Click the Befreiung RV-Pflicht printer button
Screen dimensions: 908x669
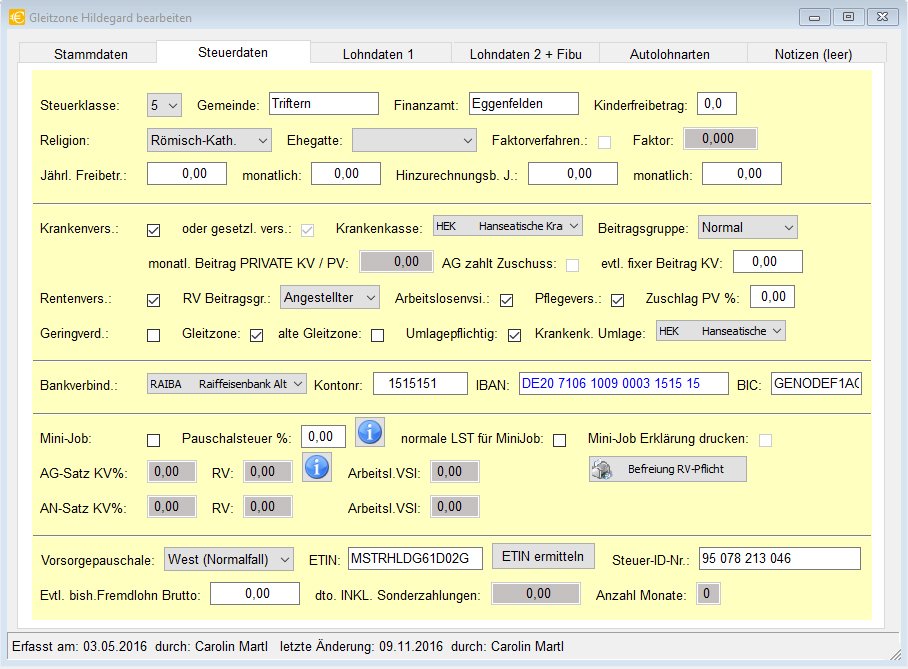[667, 469]
